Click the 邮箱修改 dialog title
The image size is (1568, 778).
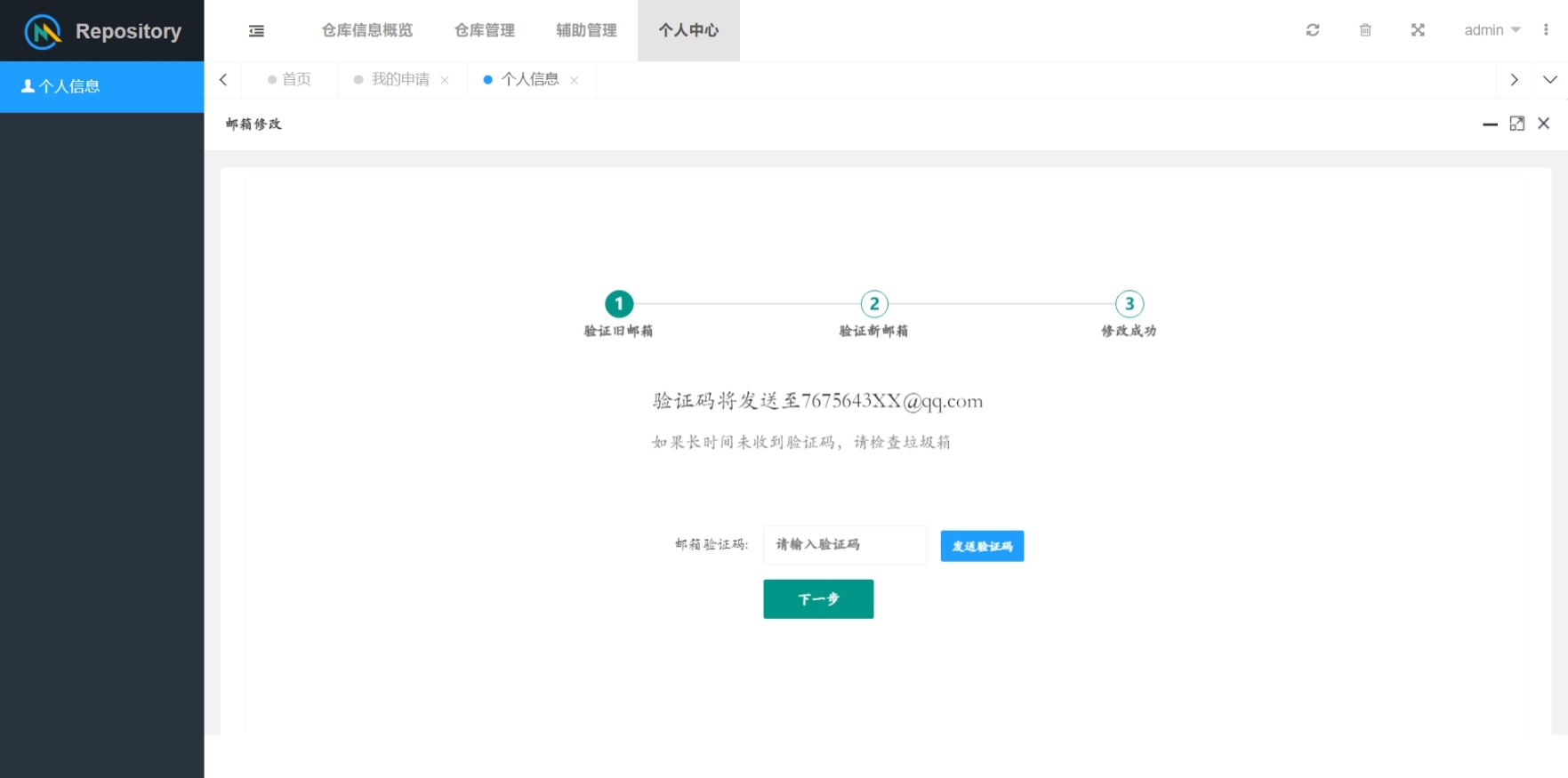point(253,124)
